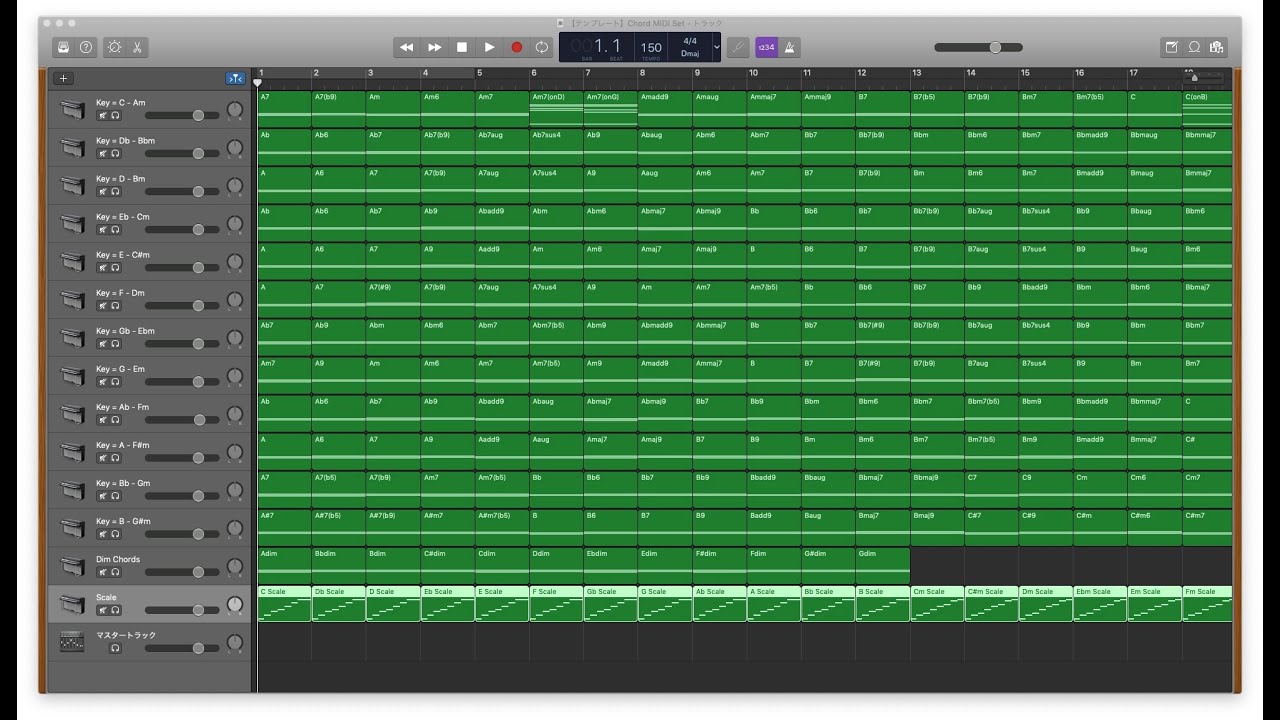The image size is (1280, 720).
Task: Select the Gdim region in Dim Chords track
Action: (882, 565)
